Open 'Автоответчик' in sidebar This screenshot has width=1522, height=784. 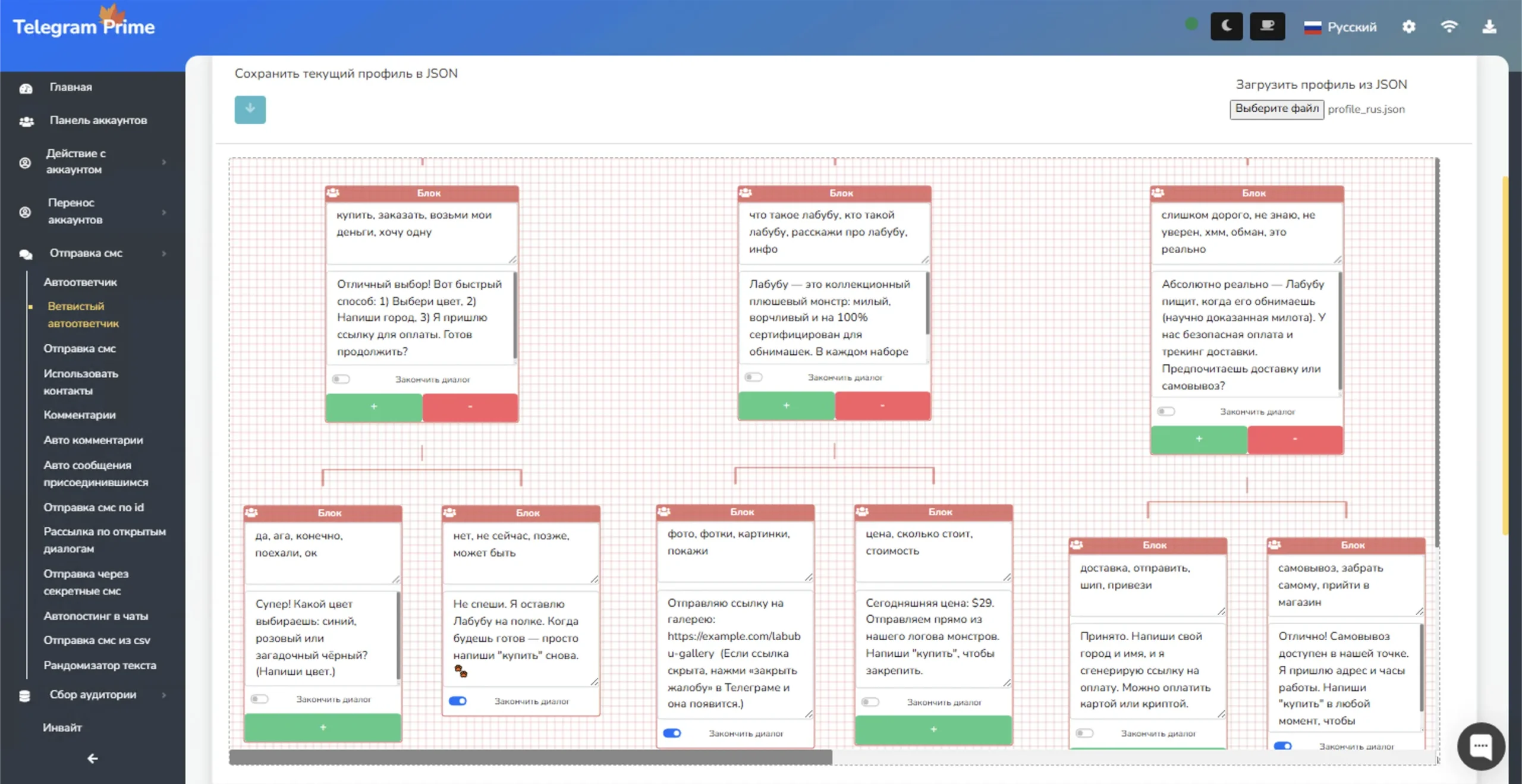pyautogui.click(x=80, y=282)
